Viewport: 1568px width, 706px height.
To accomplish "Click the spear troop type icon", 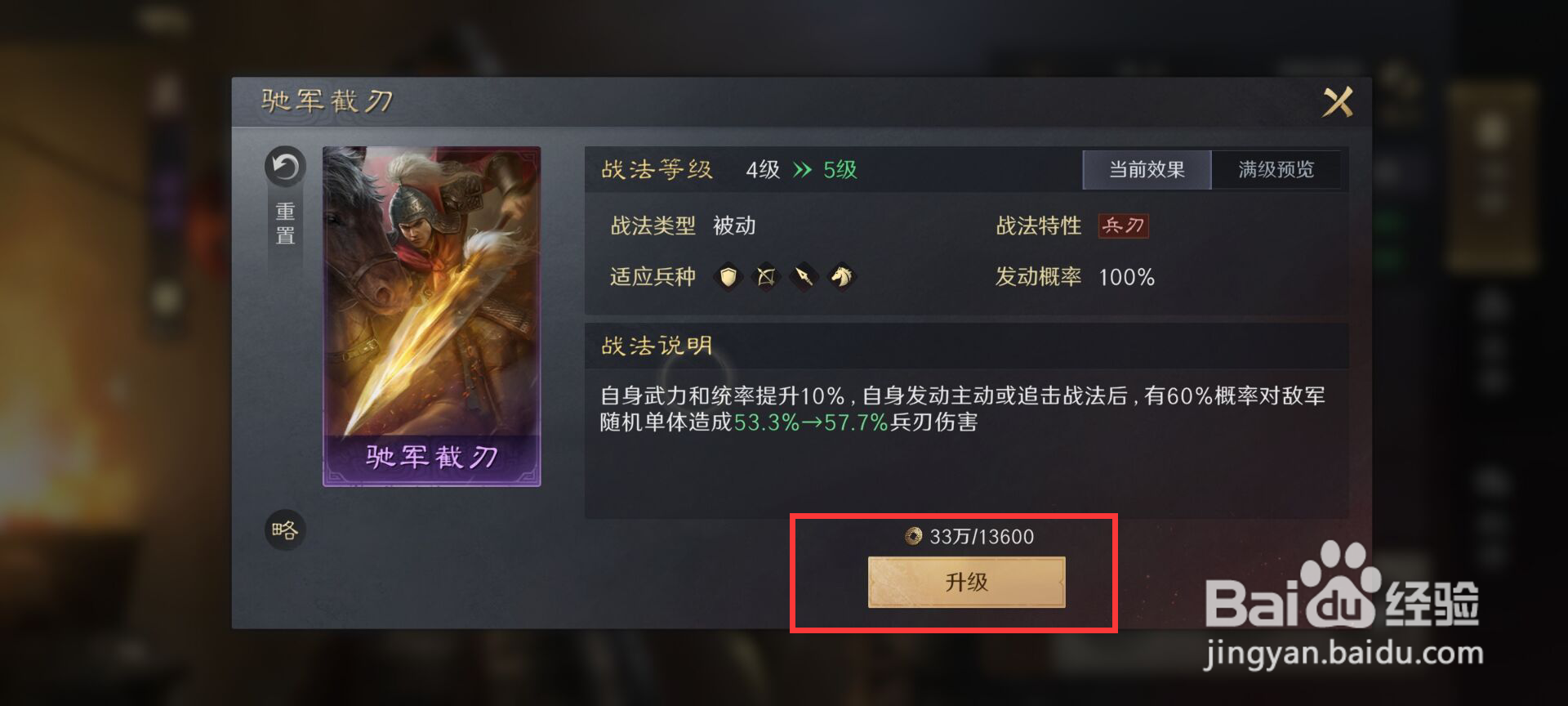I will (x=804, y=277).
